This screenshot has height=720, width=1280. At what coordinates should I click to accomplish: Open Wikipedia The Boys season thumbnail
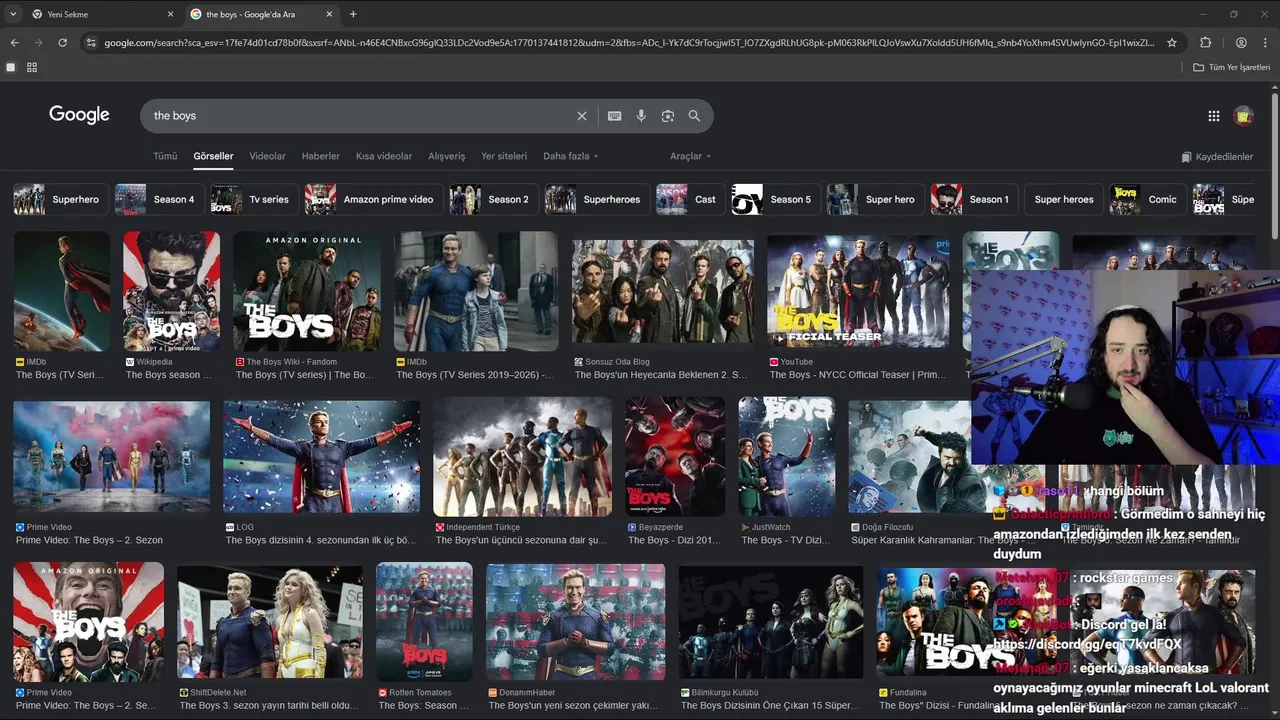171,291
